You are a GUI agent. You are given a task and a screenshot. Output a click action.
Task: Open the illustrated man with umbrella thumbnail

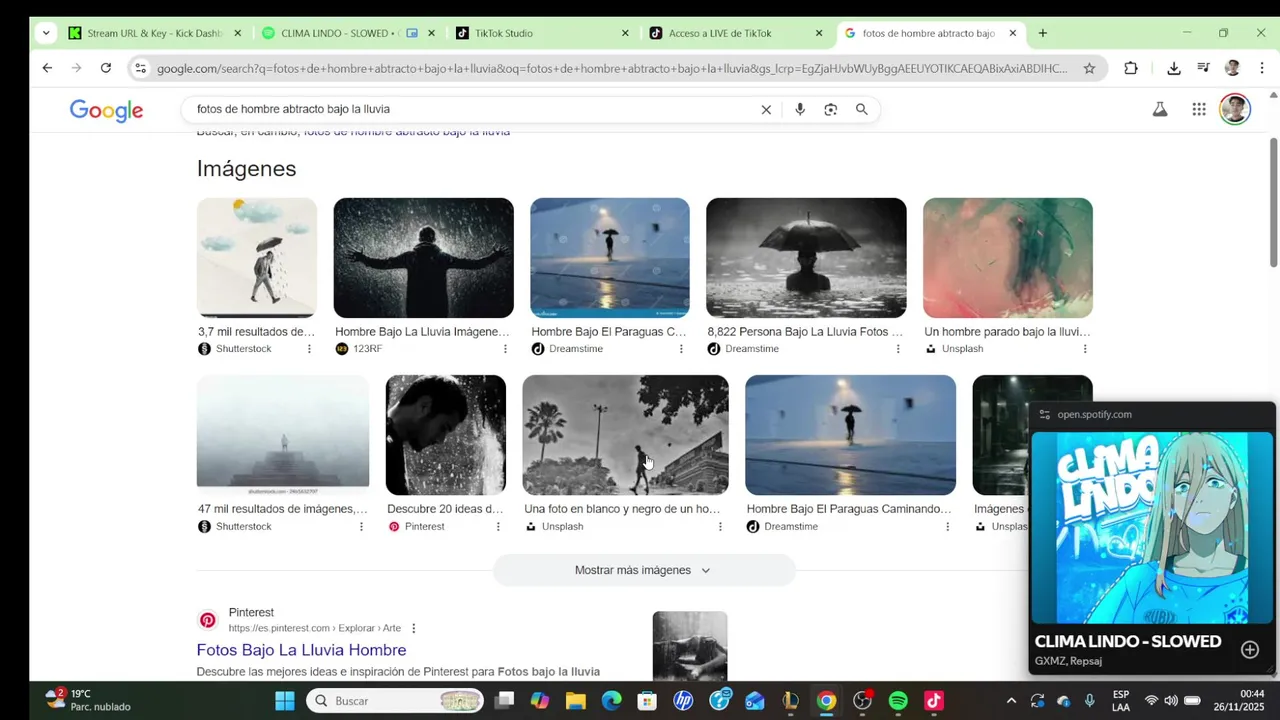point(257,258)
